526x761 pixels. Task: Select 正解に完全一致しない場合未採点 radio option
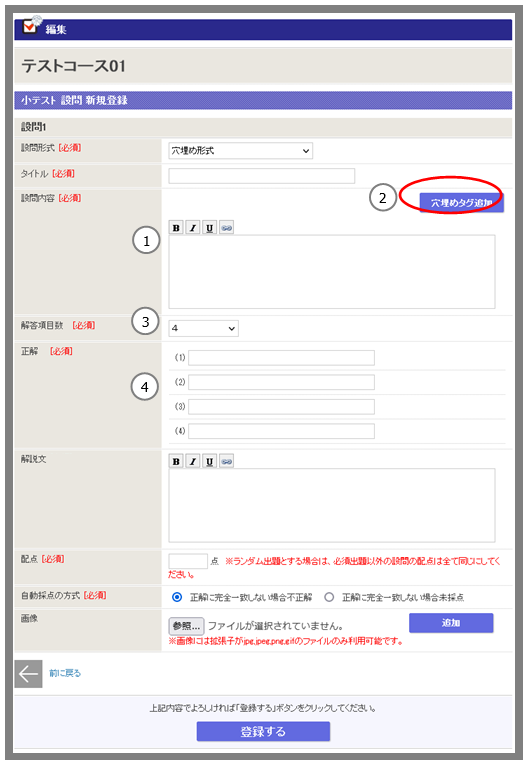[329, 597]
